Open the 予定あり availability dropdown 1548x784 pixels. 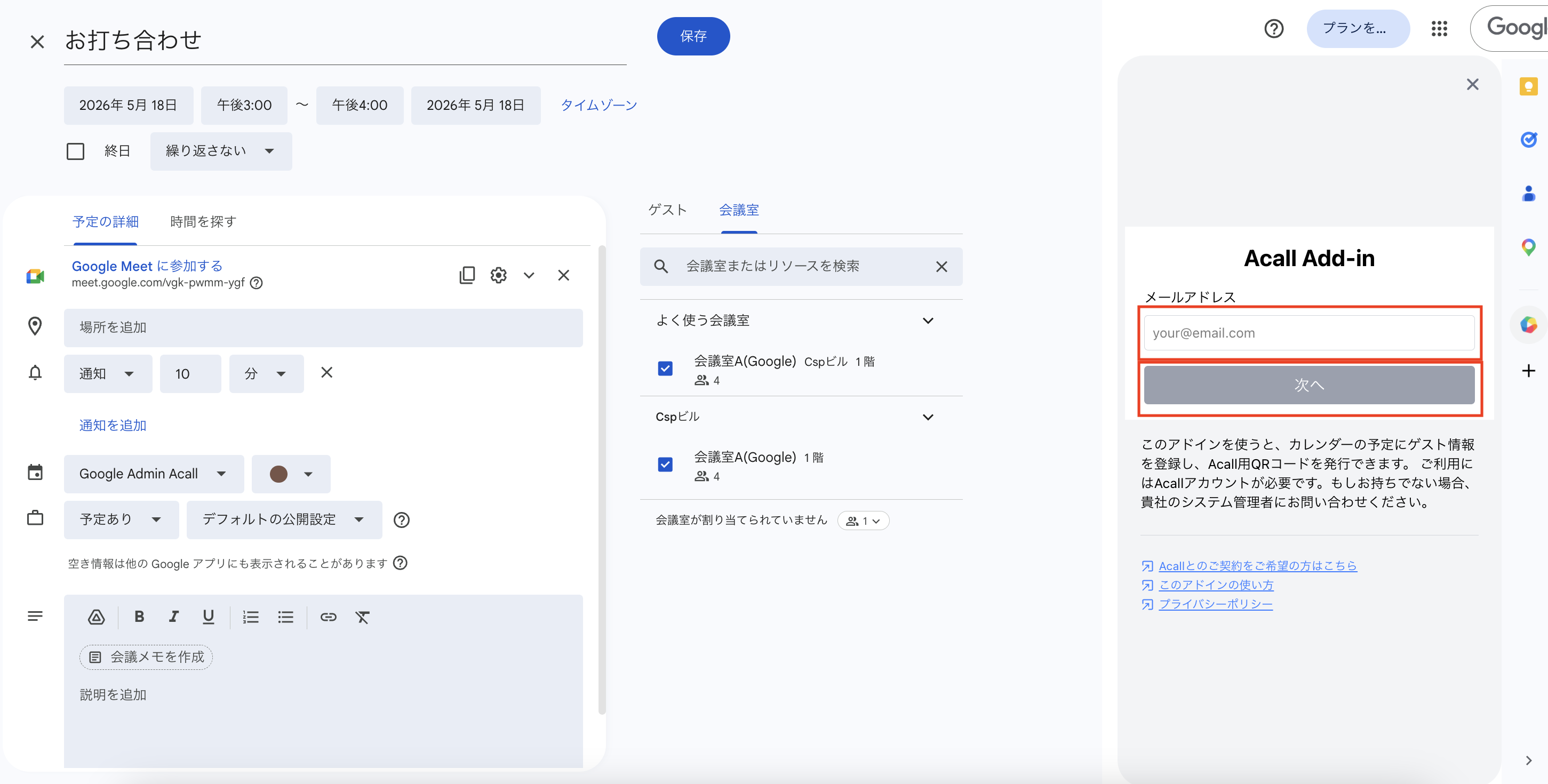point(122,519)
